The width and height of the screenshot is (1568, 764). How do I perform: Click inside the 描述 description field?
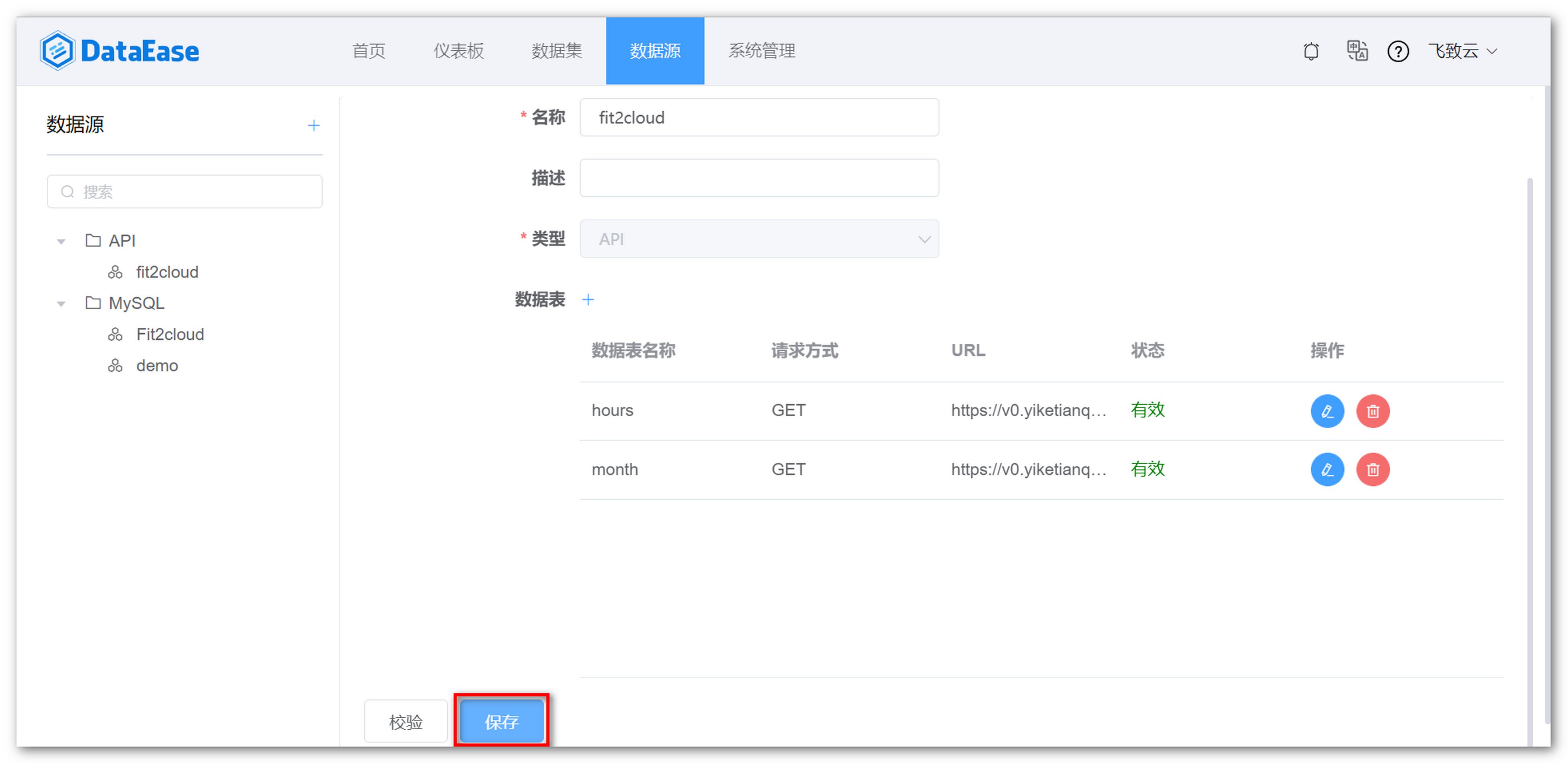coord(758,178)
